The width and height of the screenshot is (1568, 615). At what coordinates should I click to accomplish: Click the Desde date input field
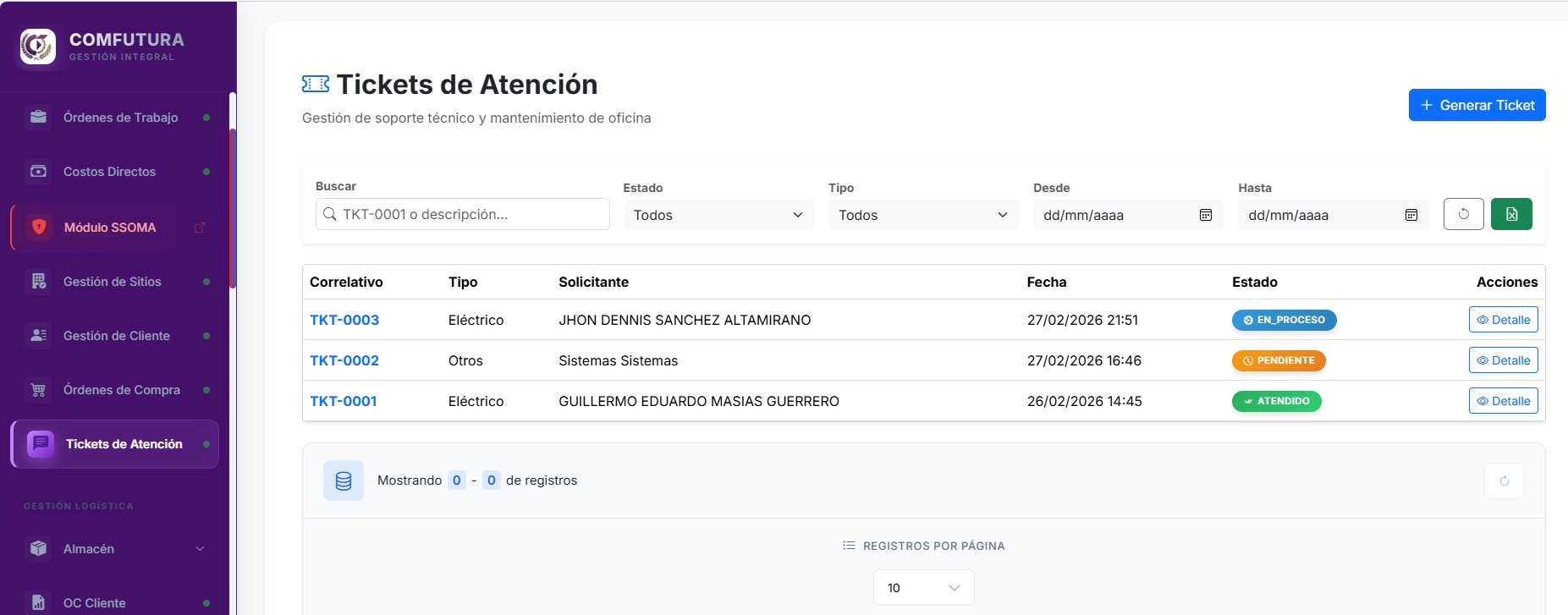(1128, 215)
